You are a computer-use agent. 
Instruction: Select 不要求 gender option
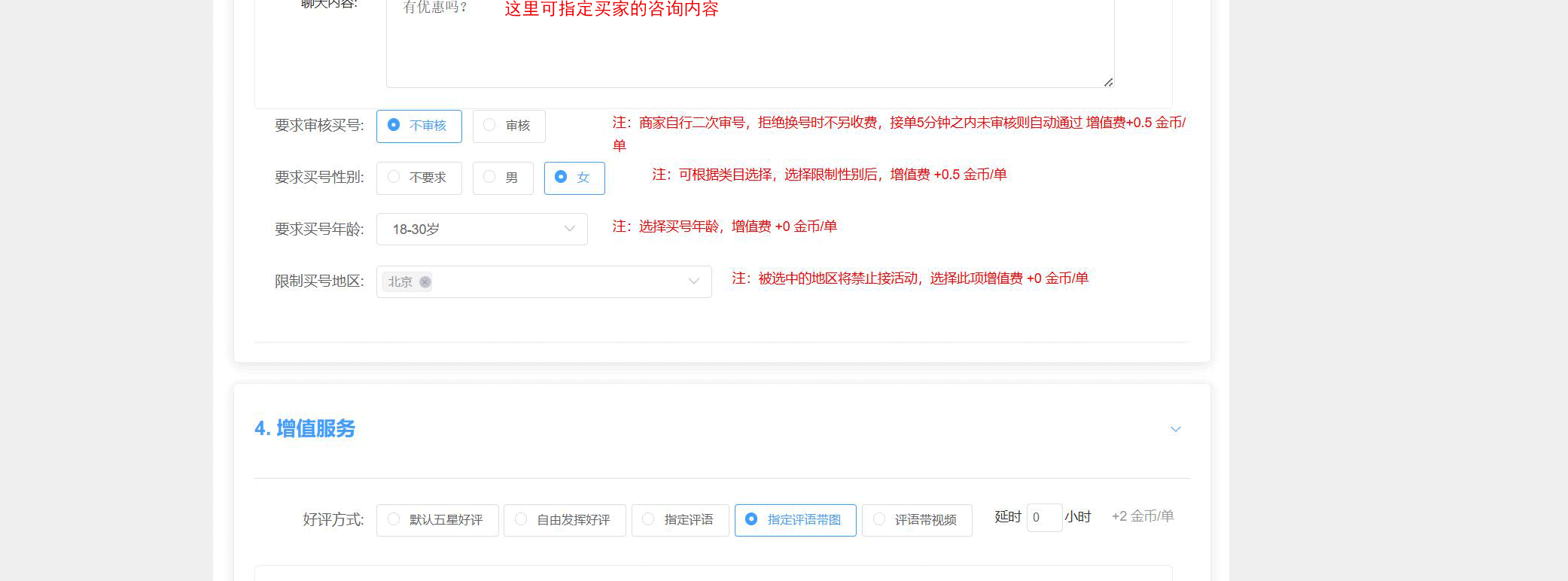419,178
